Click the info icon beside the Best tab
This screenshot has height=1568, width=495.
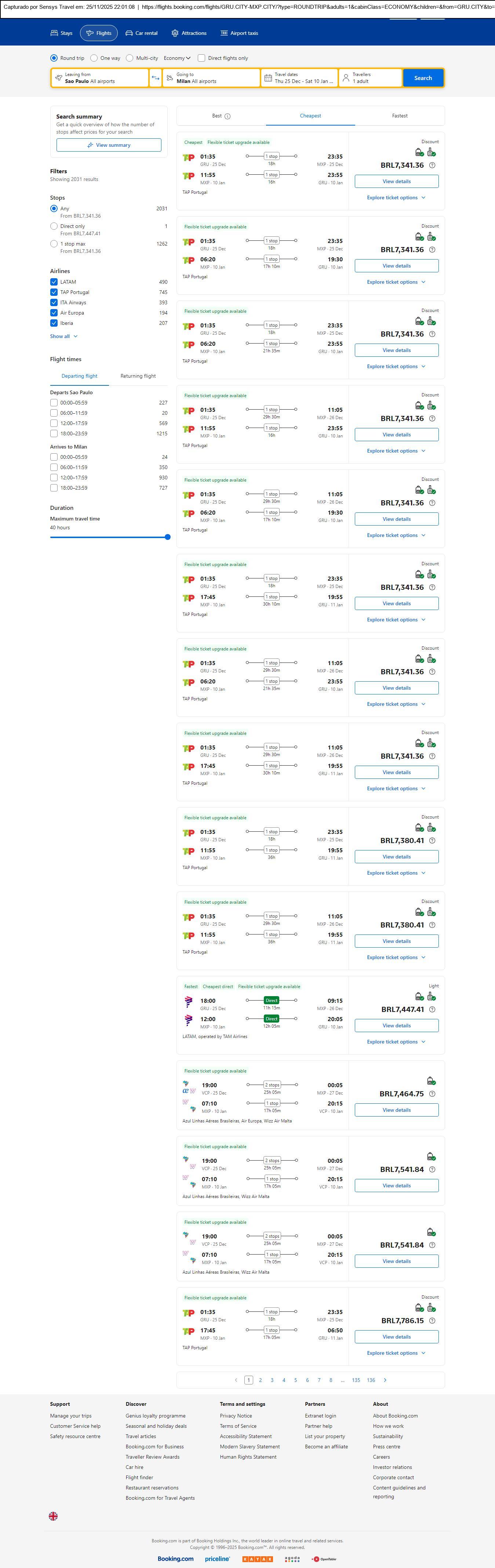pos(227,116)
